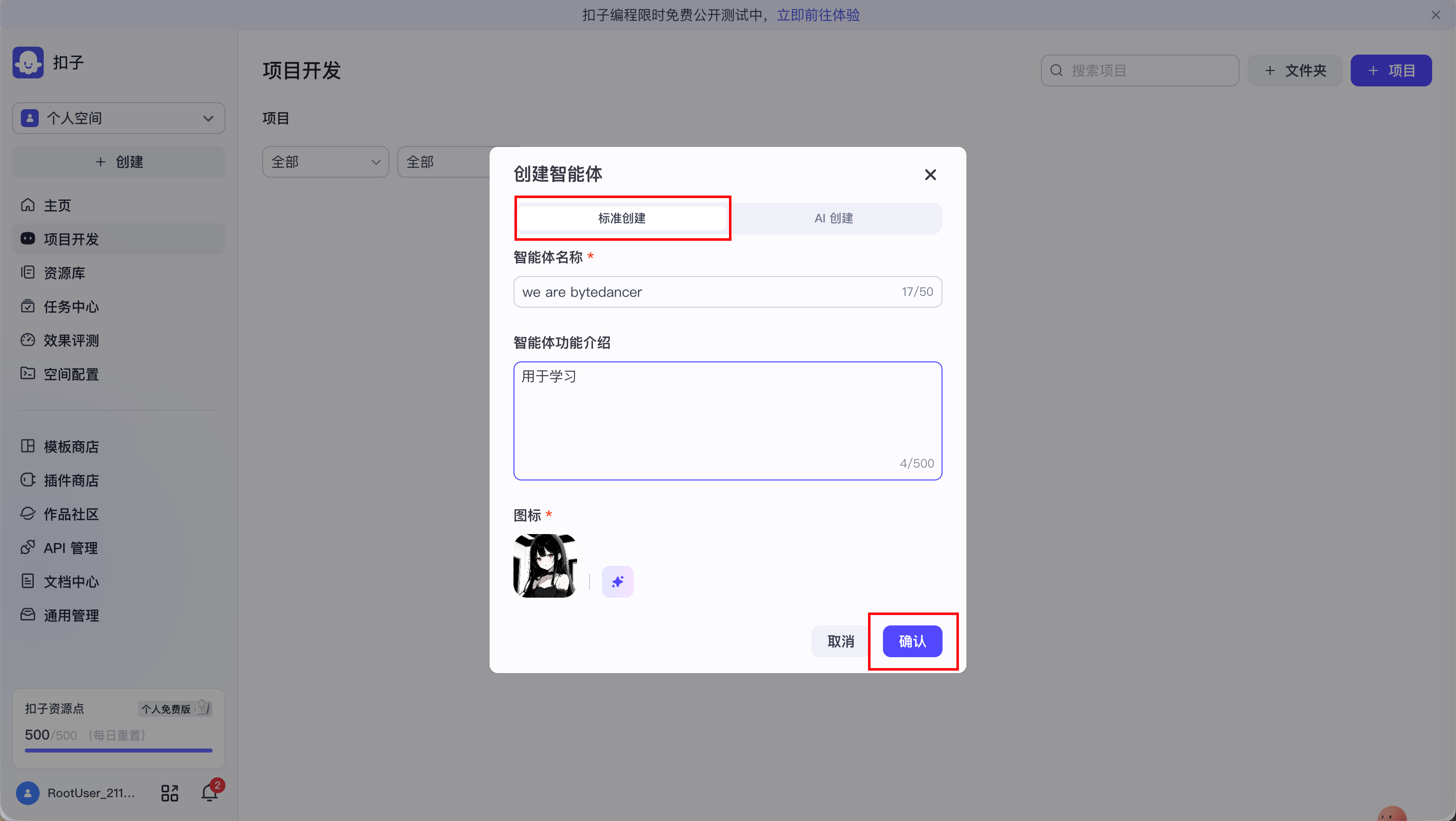Expand the 个人空间 workspace dropdown
This screenshot has height=821, width=1456.
click(119, 118)
